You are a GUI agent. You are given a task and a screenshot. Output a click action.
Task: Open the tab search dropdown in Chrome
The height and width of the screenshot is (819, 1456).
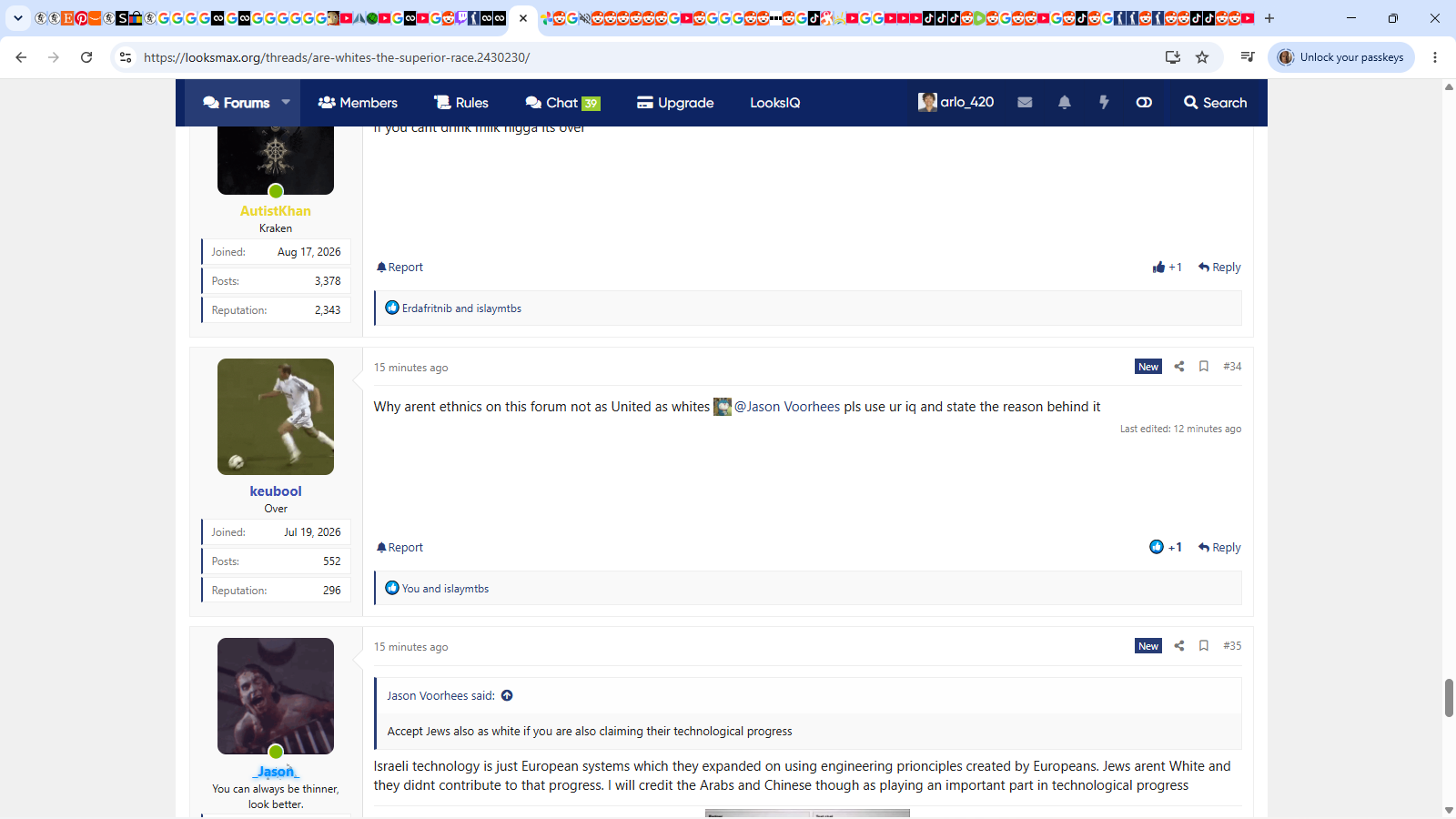tap(17, 18)
